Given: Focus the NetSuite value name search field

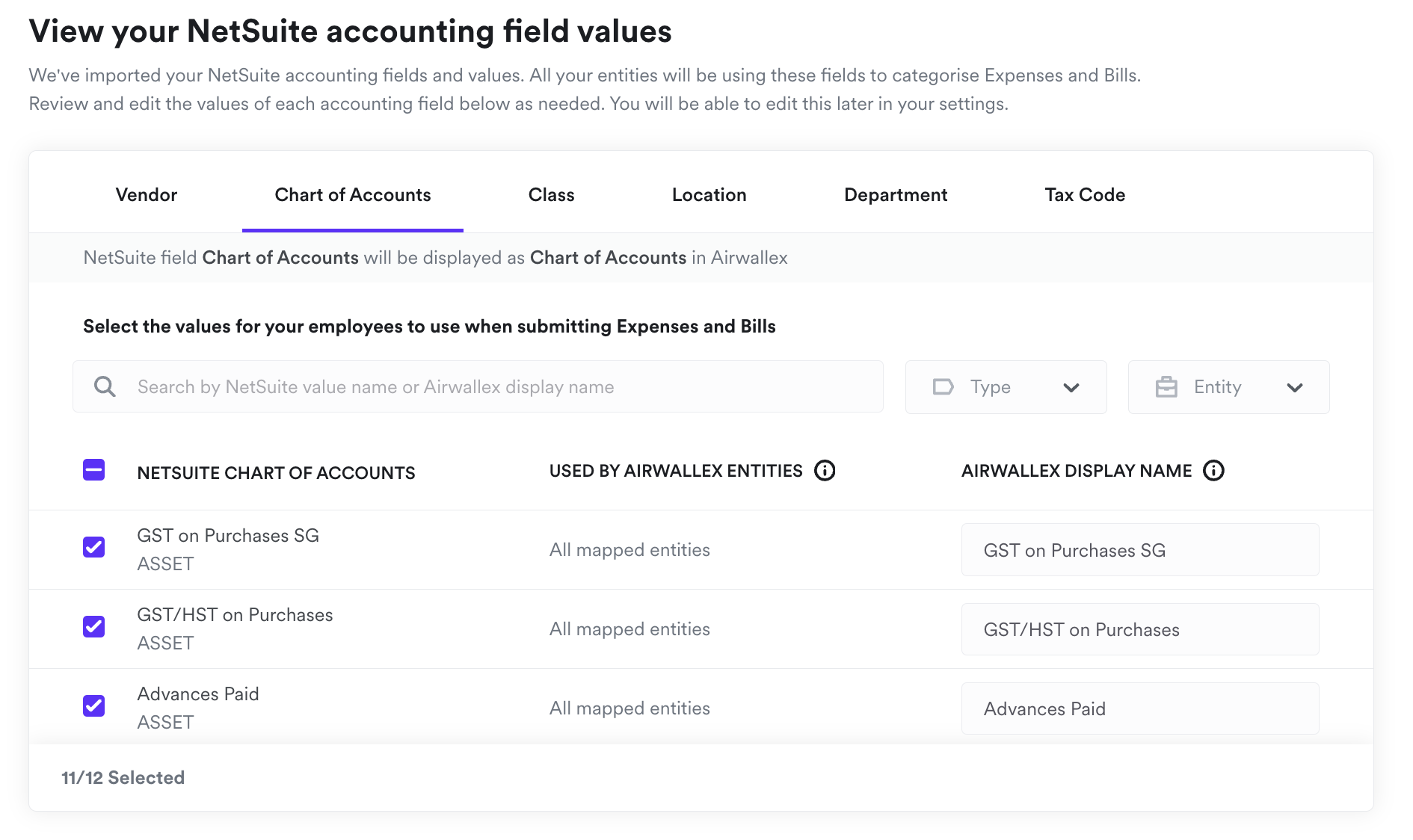Looking at the screenshot, I should point(493,387).
